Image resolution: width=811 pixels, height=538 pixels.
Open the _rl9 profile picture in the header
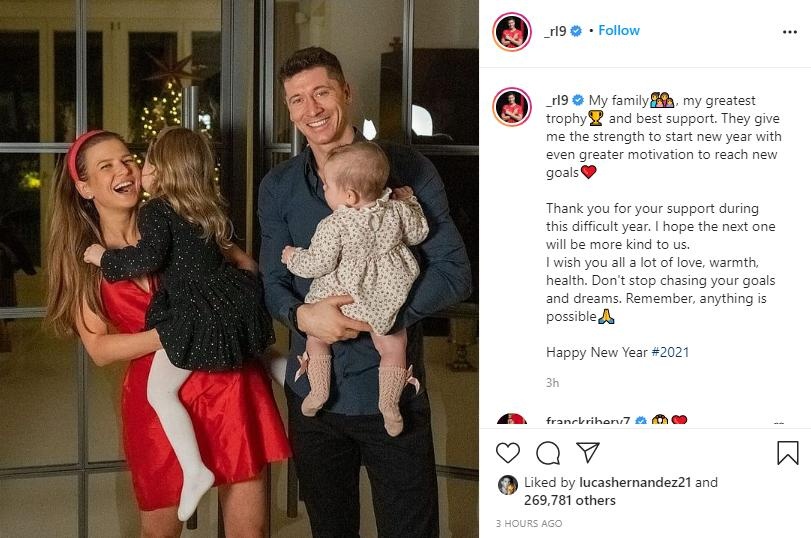[512, 32]
